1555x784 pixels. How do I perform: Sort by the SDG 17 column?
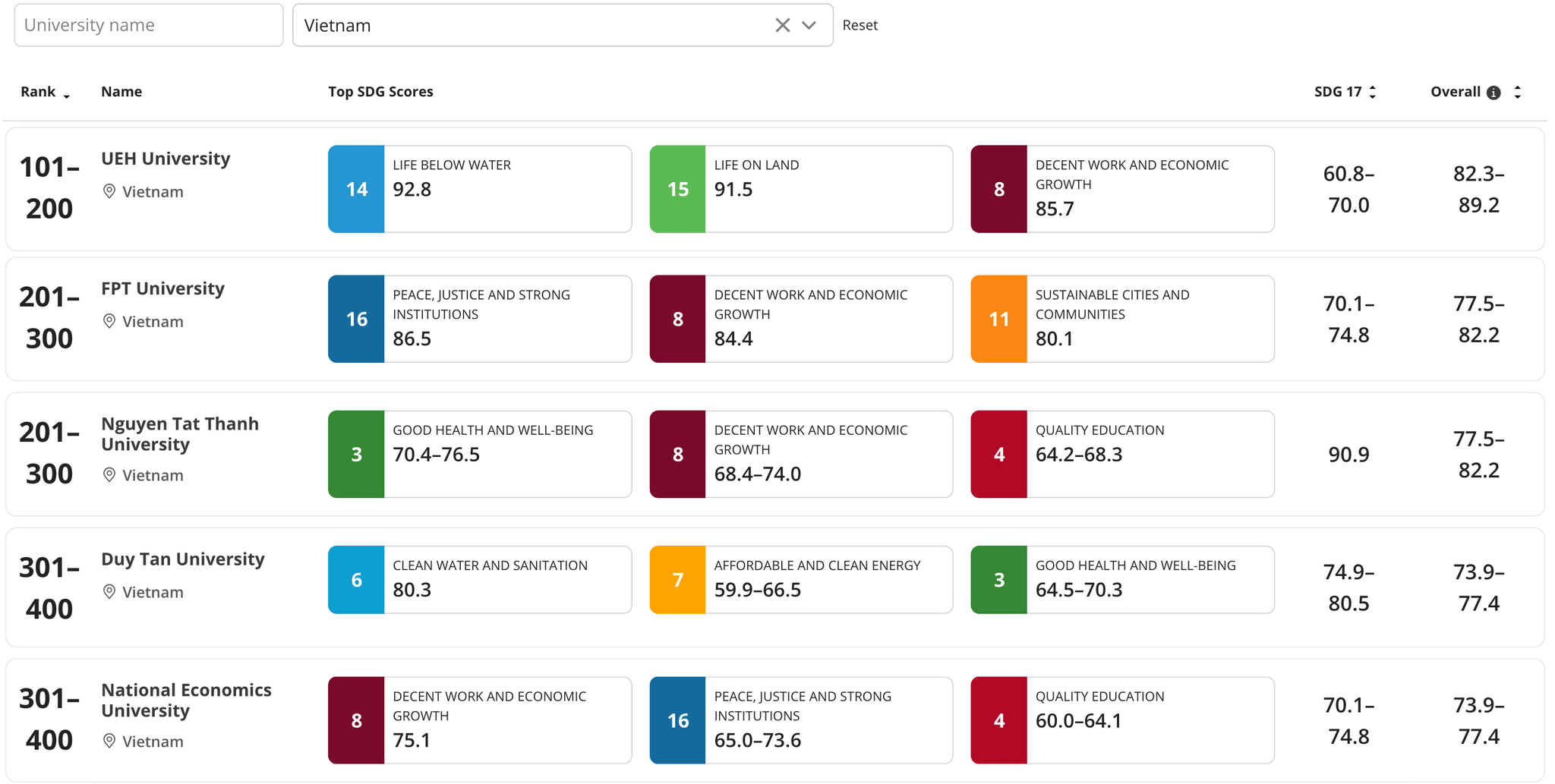coord(1345,92)
